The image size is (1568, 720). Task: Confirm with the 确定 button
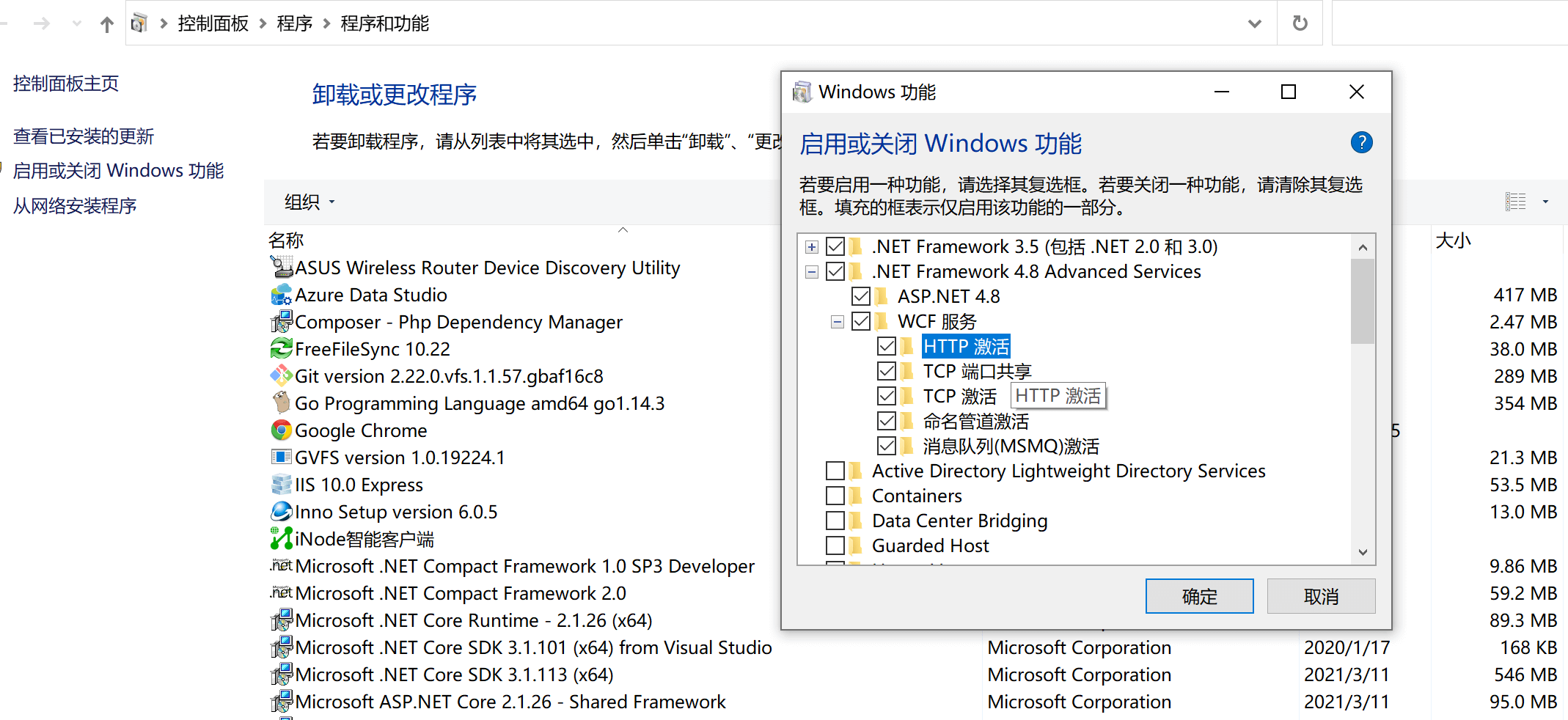tap(1200, 596)
